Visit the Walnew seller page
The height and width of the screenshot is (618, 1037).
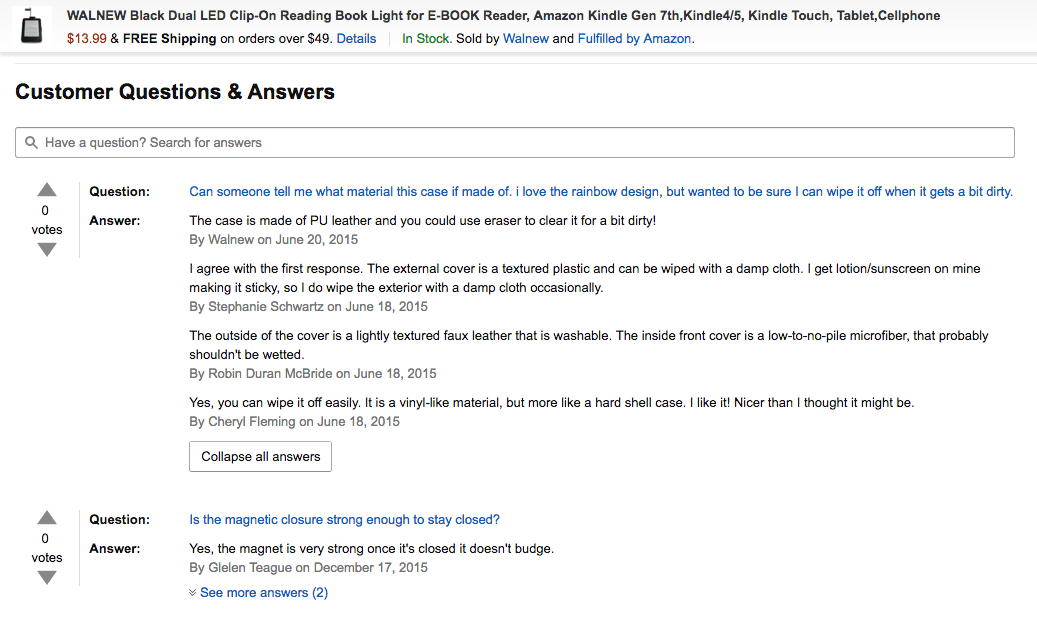(525, 37)
